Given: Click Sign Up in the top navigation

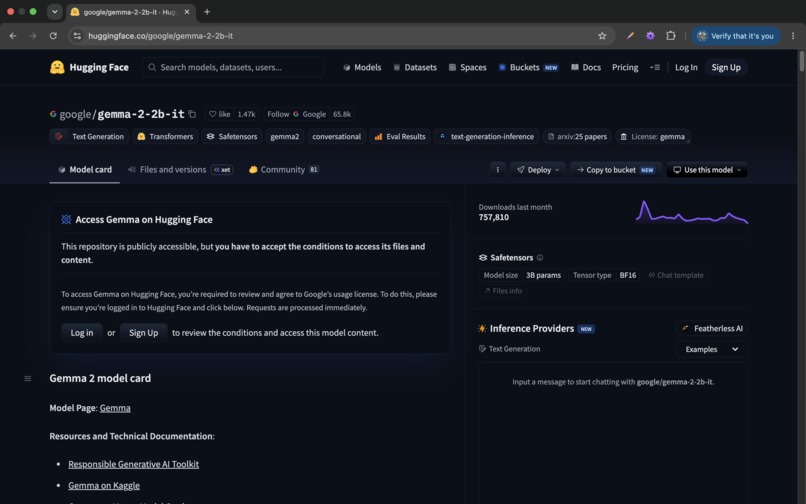Looking at the screenshot, I should 726,67.
